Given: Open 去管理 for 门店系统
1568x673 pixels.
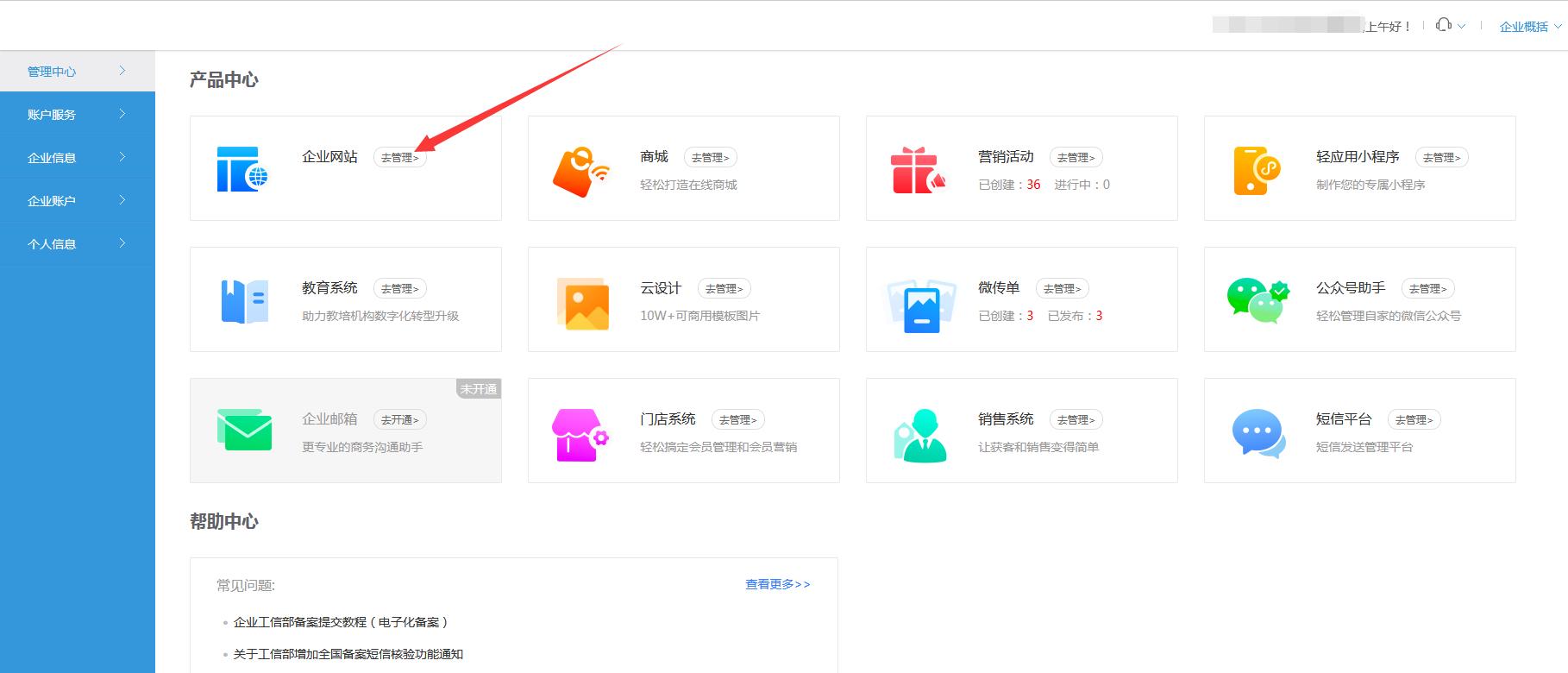Looking at the screenshot, I should pos(738,420).
